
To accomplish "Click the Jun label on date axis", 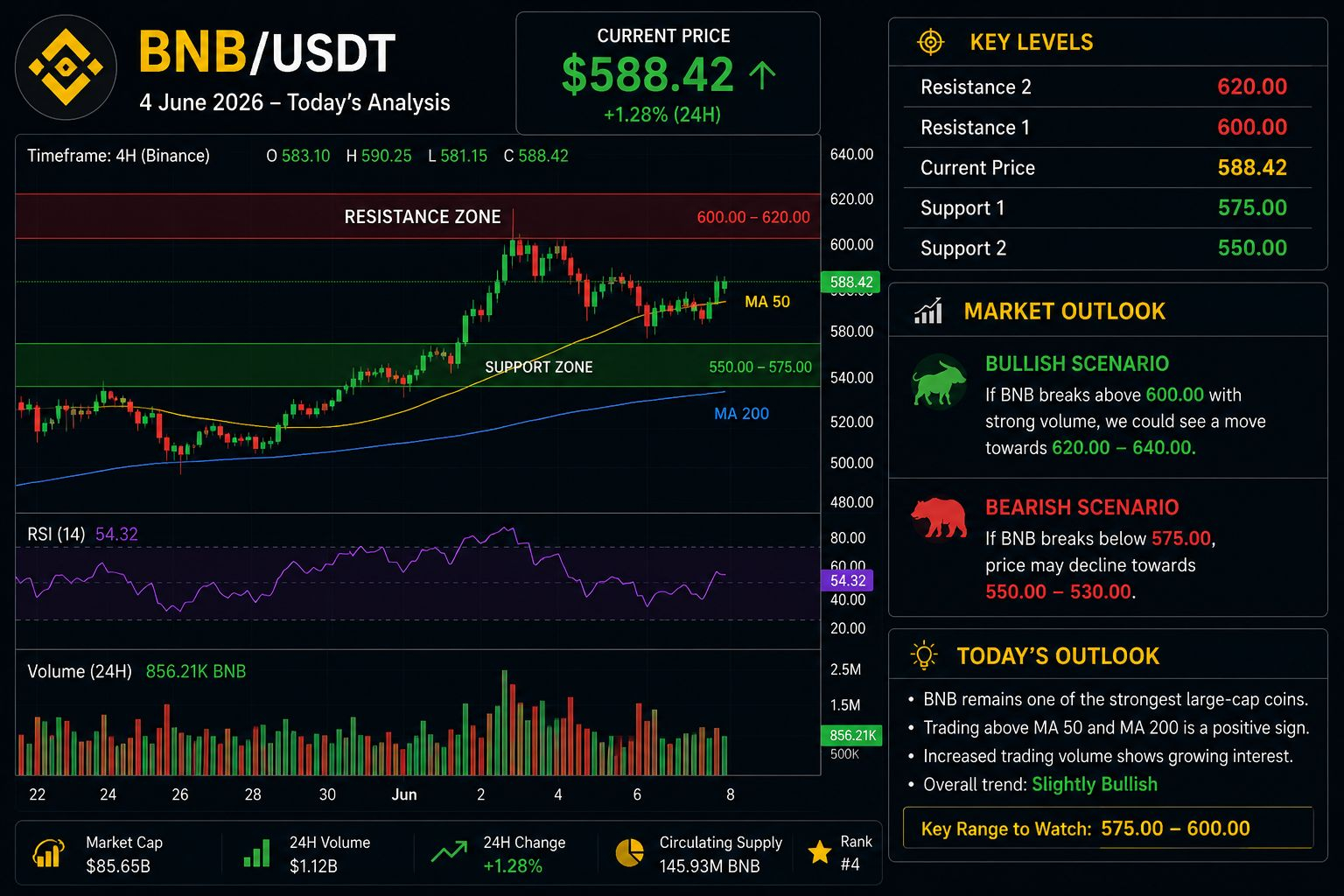I will click(x=404, y=794).
